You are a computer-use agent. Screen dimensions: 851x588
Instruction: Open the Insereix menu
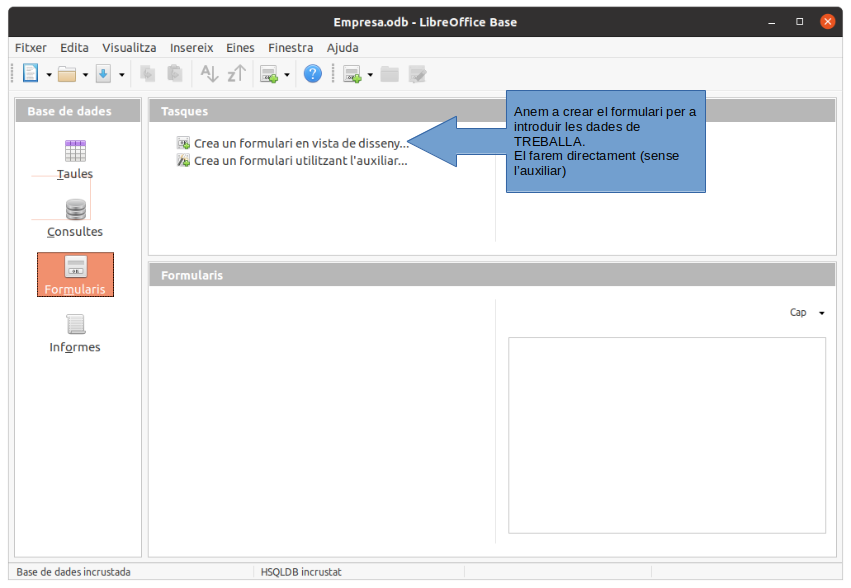(192, 48)
